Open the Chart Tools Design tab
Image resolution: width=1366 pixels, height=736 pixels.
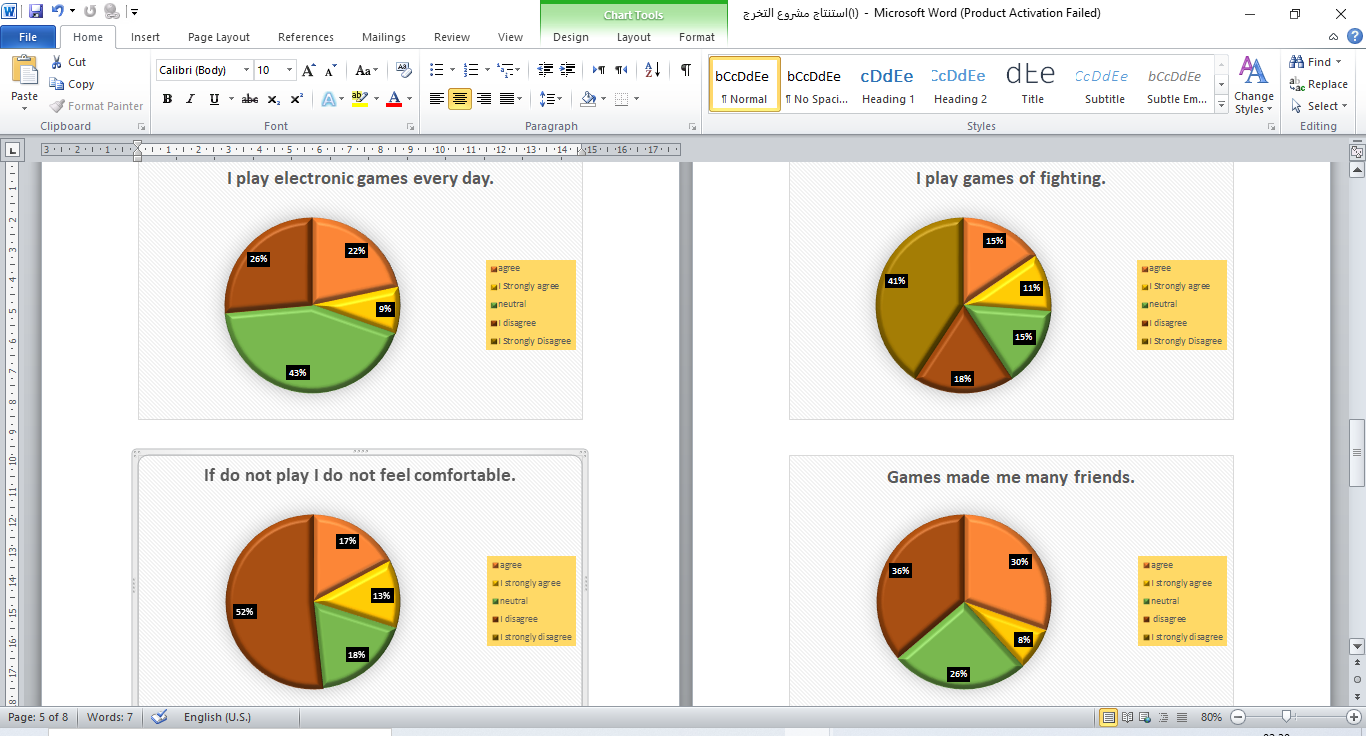(x=570, y=37)
